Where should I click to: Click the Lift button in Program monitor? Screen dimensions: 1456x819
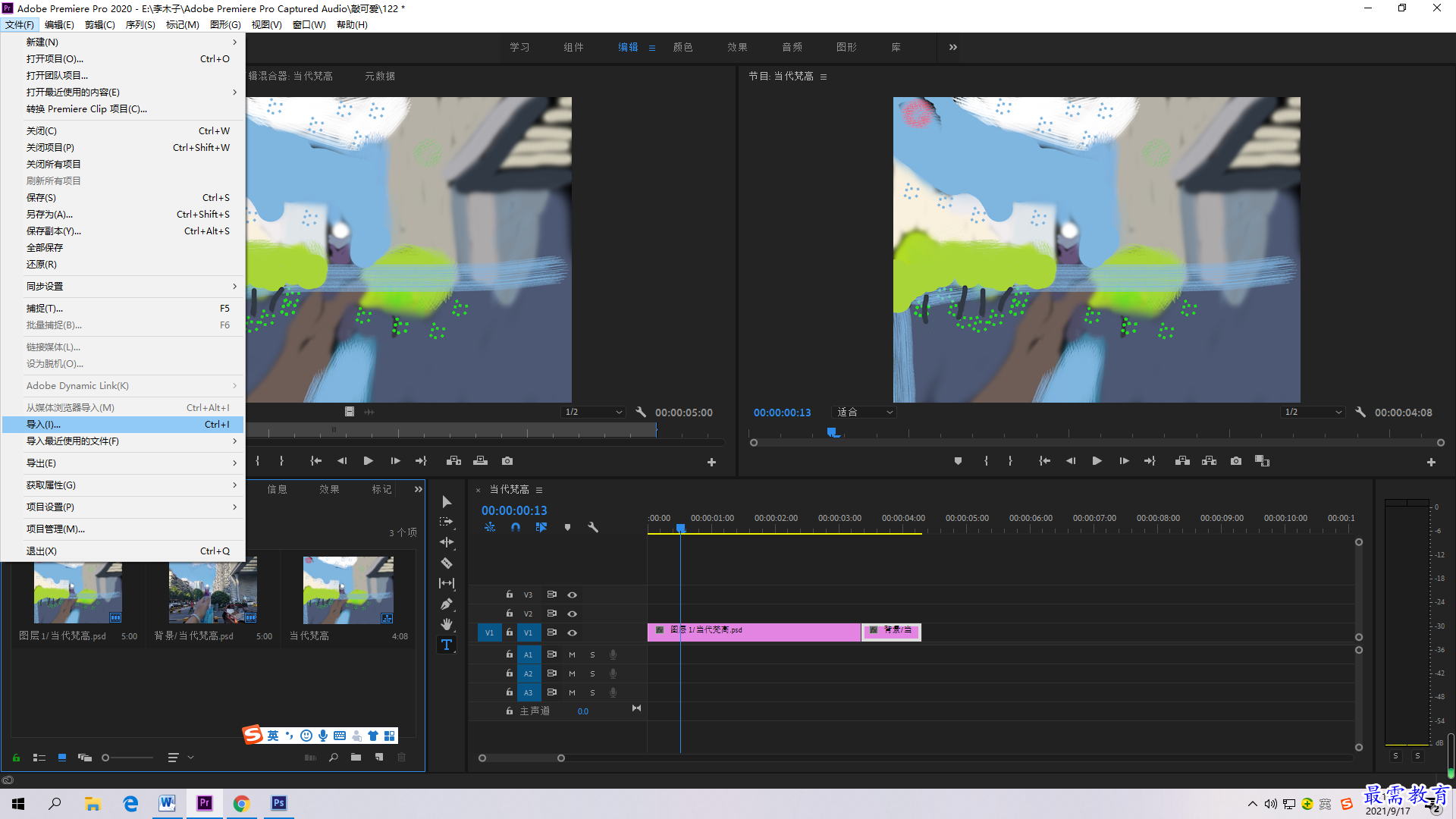pyautogui.click(x=1182, y=461)
